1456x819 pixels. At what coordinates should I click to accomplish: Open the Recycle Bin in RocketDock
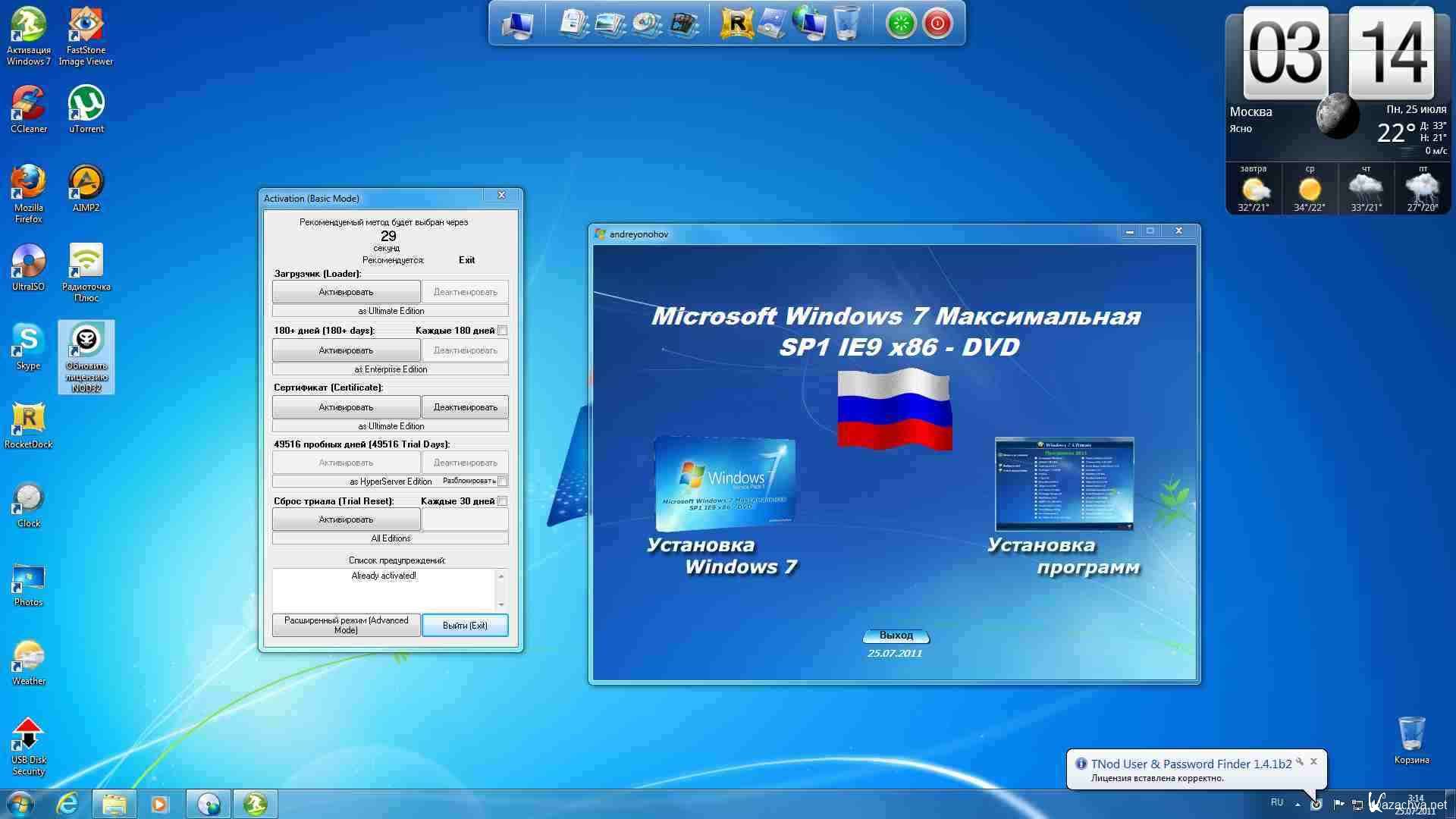(x=846, y=24)
